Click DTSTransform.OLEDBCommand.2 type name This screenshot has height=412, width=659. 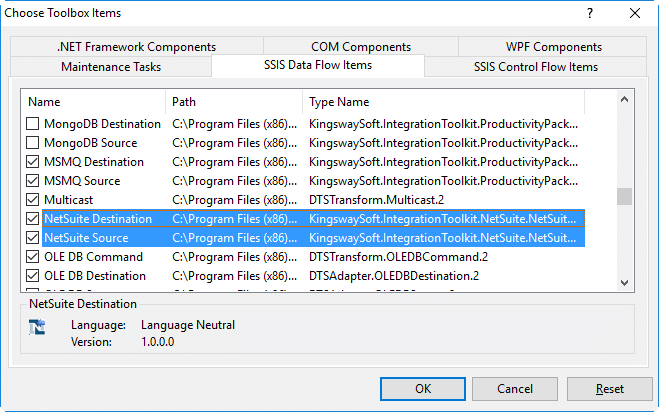(x=398, y=257)
